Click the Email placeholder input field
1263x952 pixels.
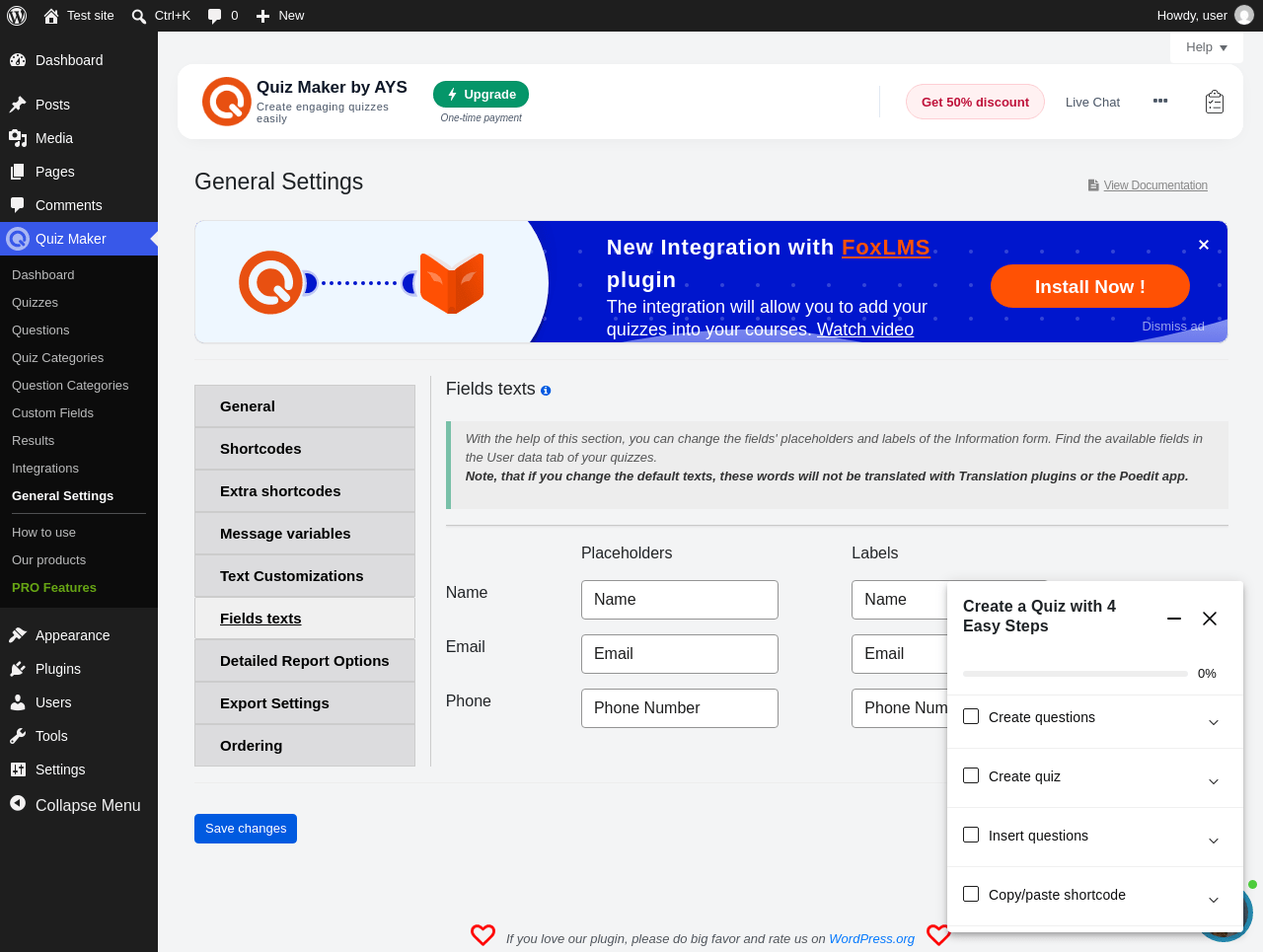(x=680, y=654)
